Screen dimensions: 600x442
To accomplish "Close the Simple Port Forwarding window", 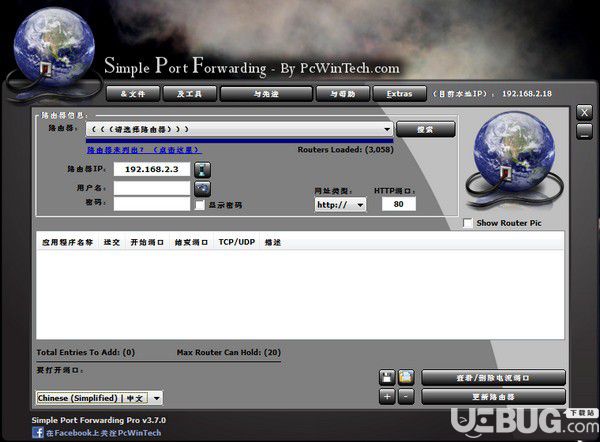I will (x=584, y=113).
